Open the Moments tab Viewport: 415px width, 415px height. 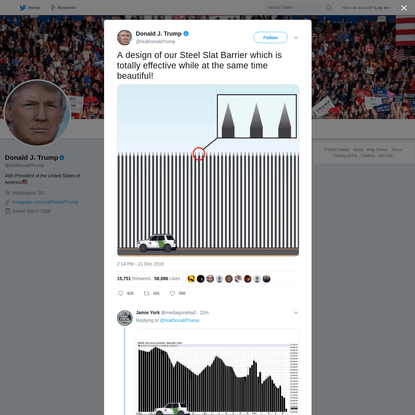(x=63, y=7)
